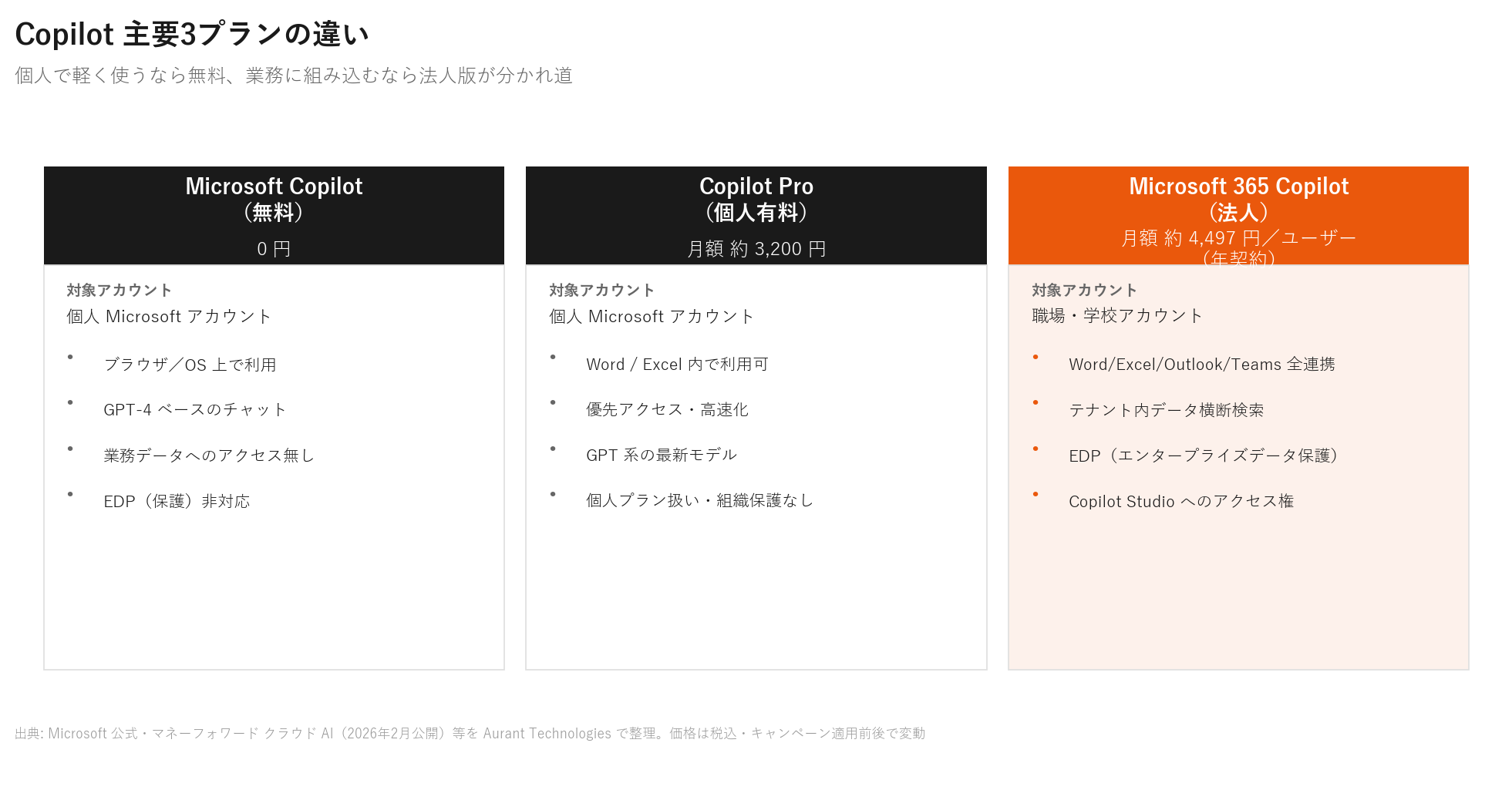Select the bullet 'EDP（保護）非対応'

pyautogui.click(x=177, y=501)
